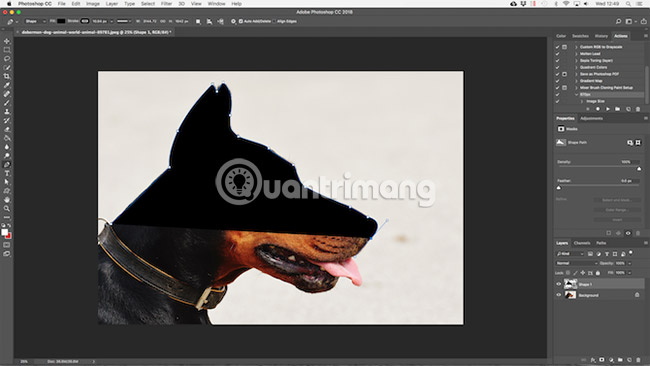650x366 pixels.
Task: Open Spotlight search in menu bar
Action: coord(628,4)
